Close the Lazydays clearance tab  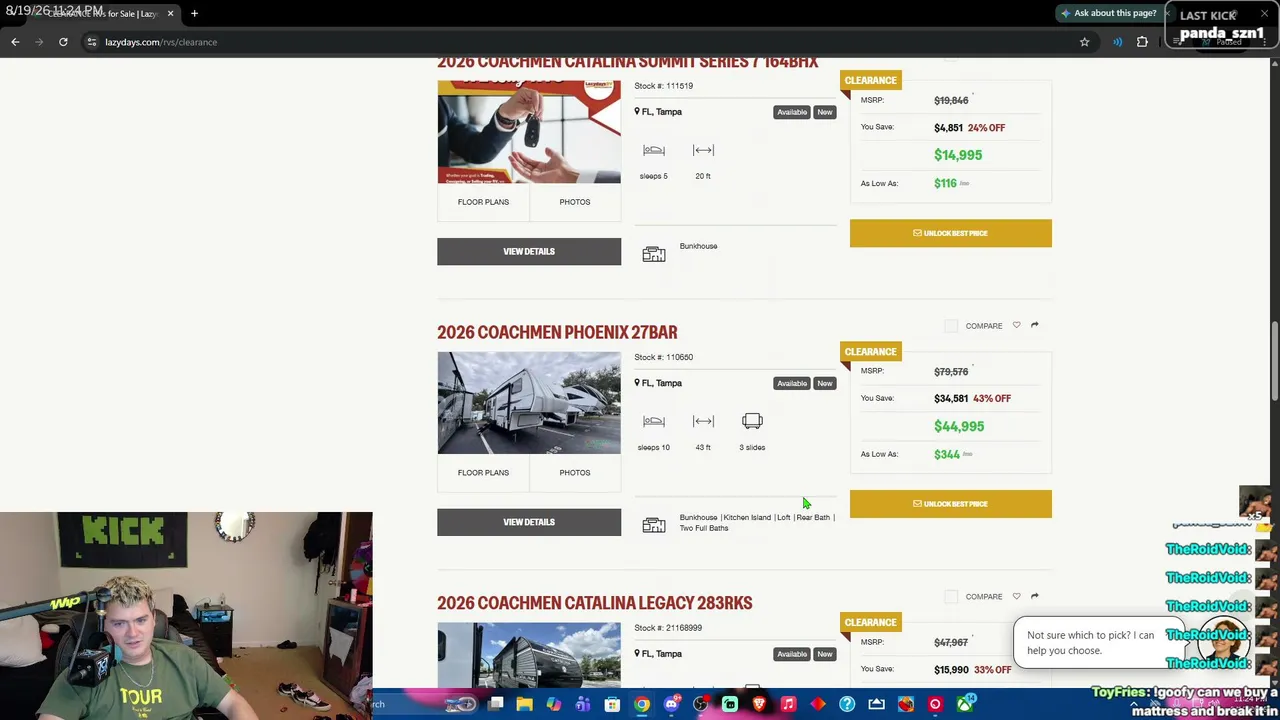tap(170, 14)
